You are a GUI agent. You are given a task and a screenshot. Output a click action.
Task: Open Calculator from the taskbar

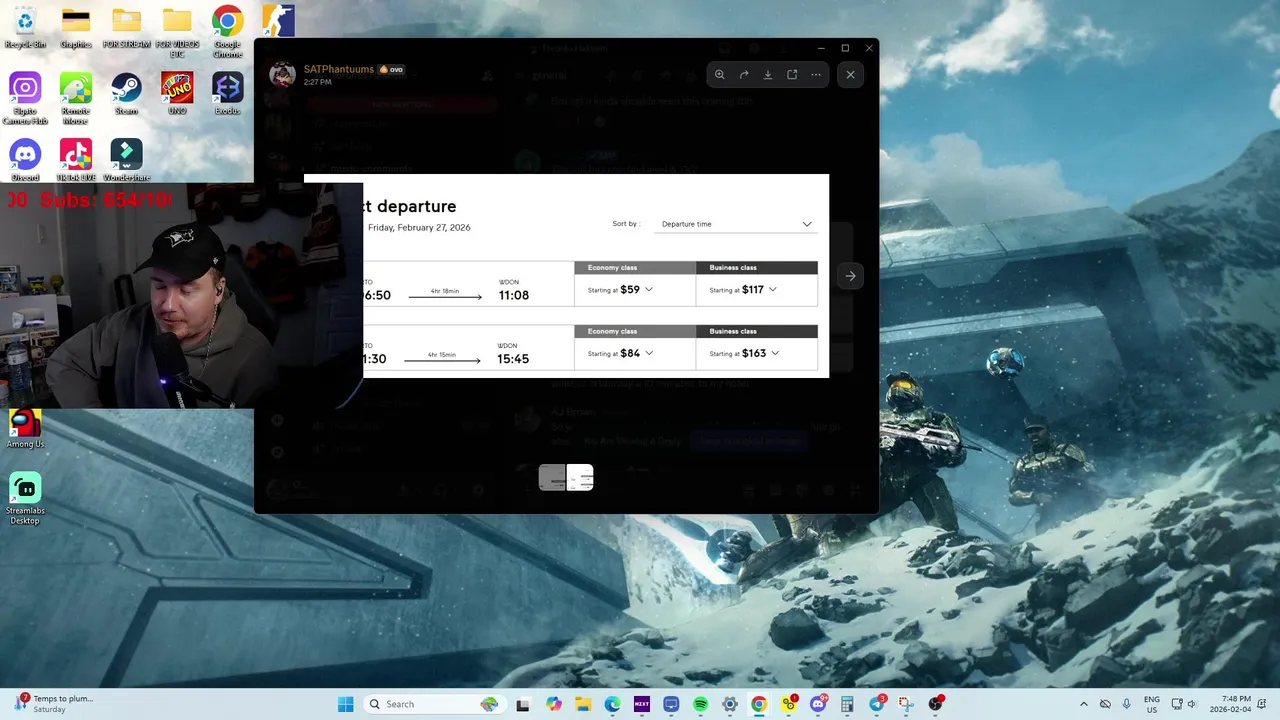(847, 704)
